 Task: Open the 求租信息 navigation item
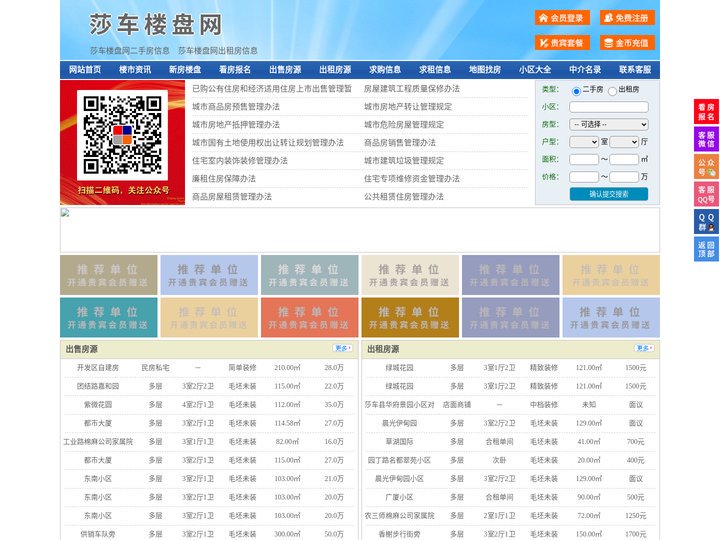click(435, 70)
